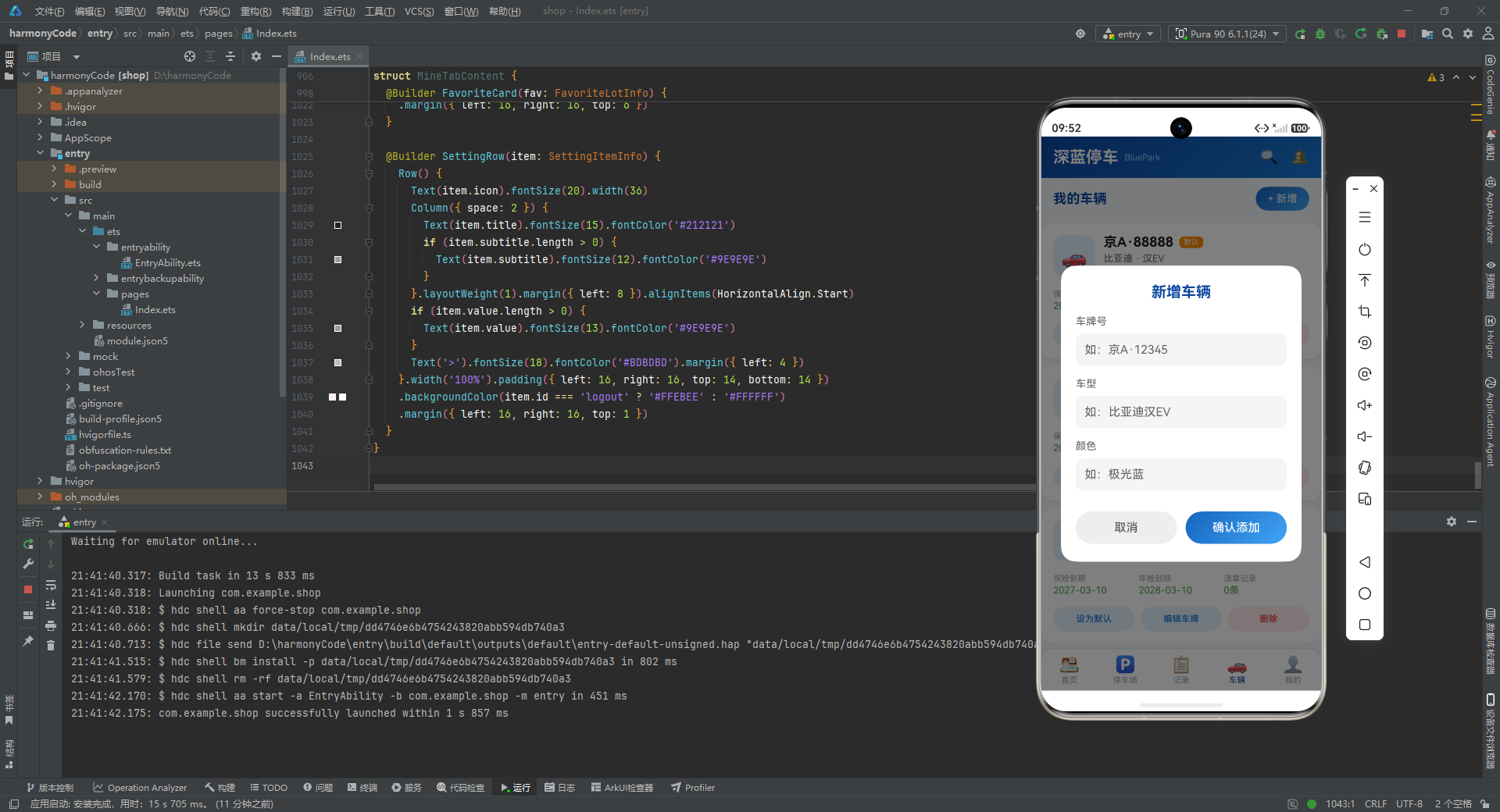The width and height of the screenshot is (1500, 812).
Task: Click the trash clear-all icon in Run panel
Action: point(51,645)
